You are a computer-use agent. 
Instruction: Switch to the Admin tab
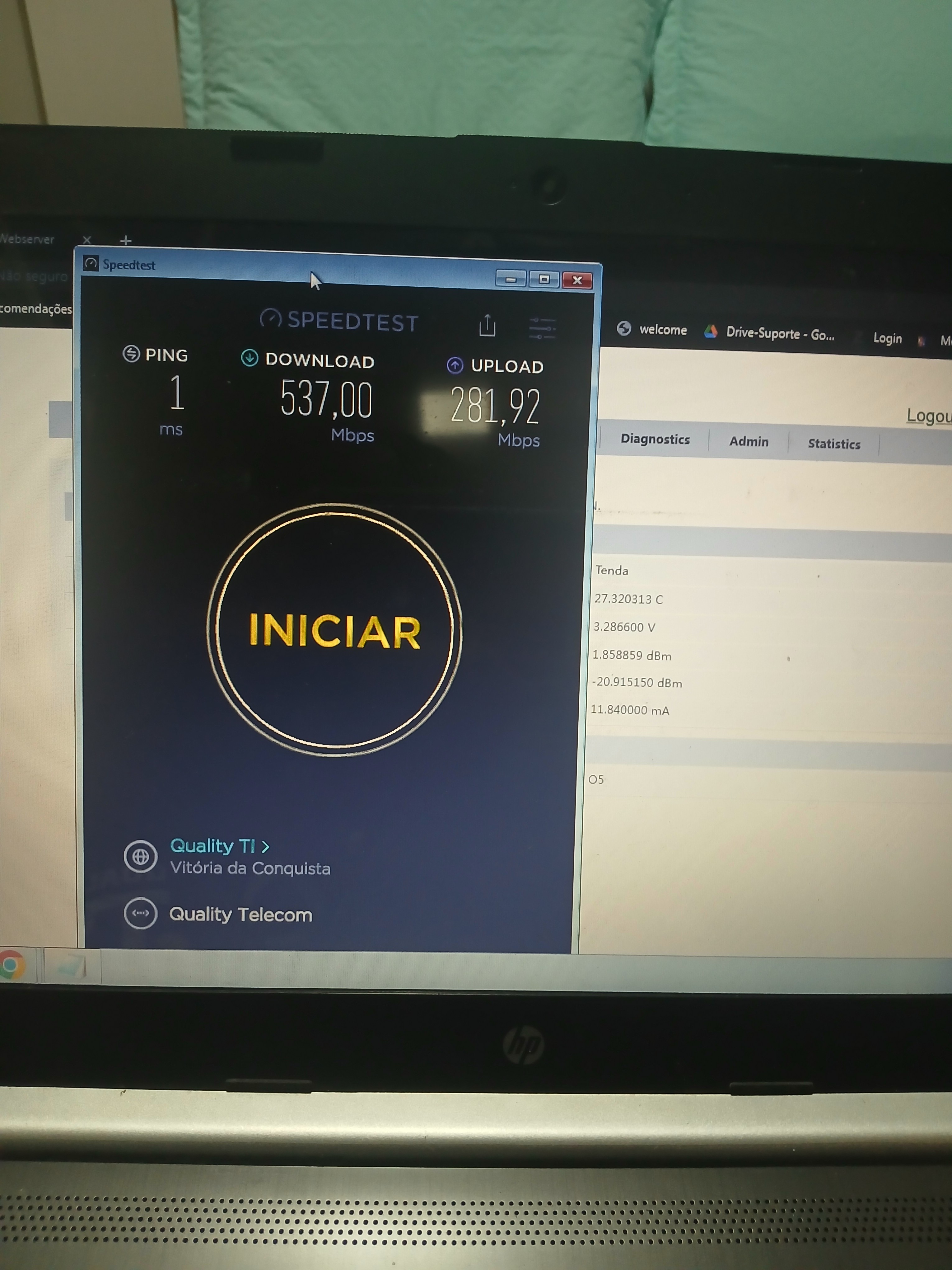(x=748, y=441)
